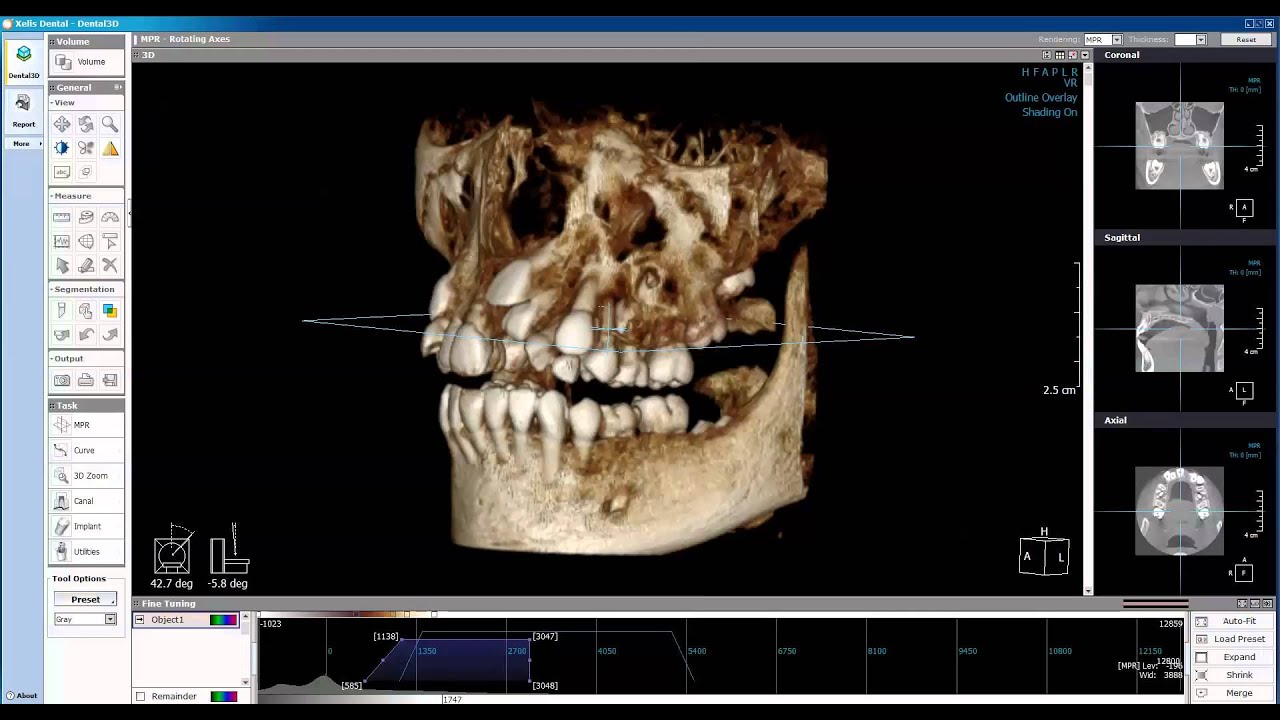
Task: Click the delete-measurement X tool
Action: (110, 265)
